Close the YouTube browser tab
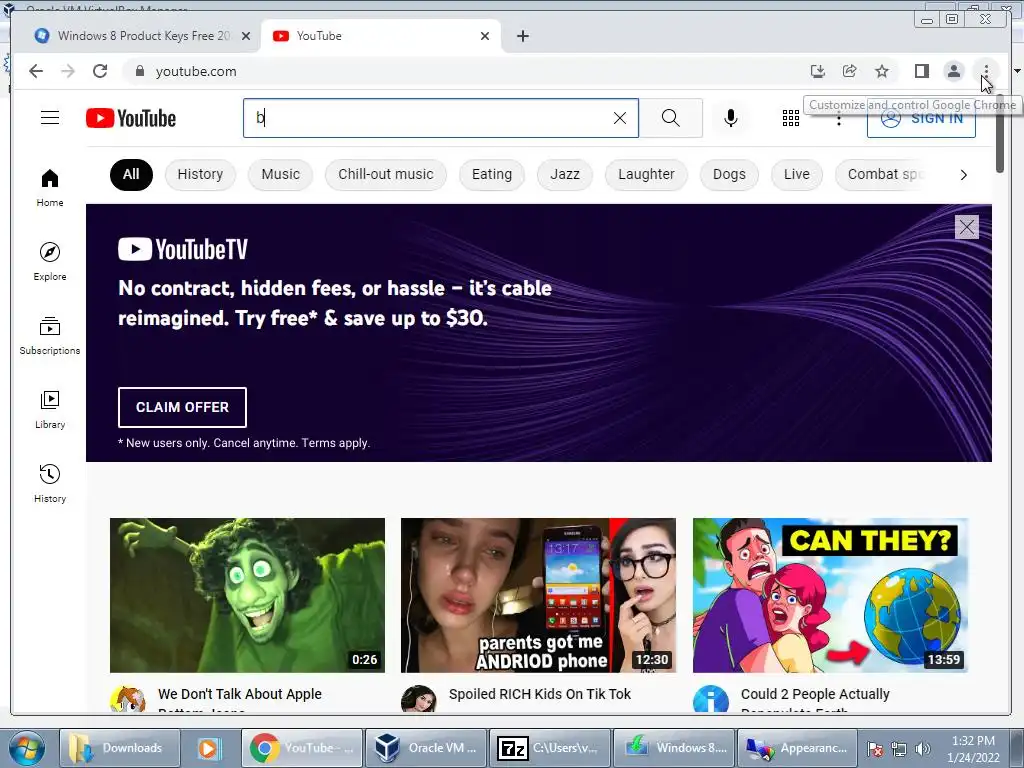 [485, 36]
